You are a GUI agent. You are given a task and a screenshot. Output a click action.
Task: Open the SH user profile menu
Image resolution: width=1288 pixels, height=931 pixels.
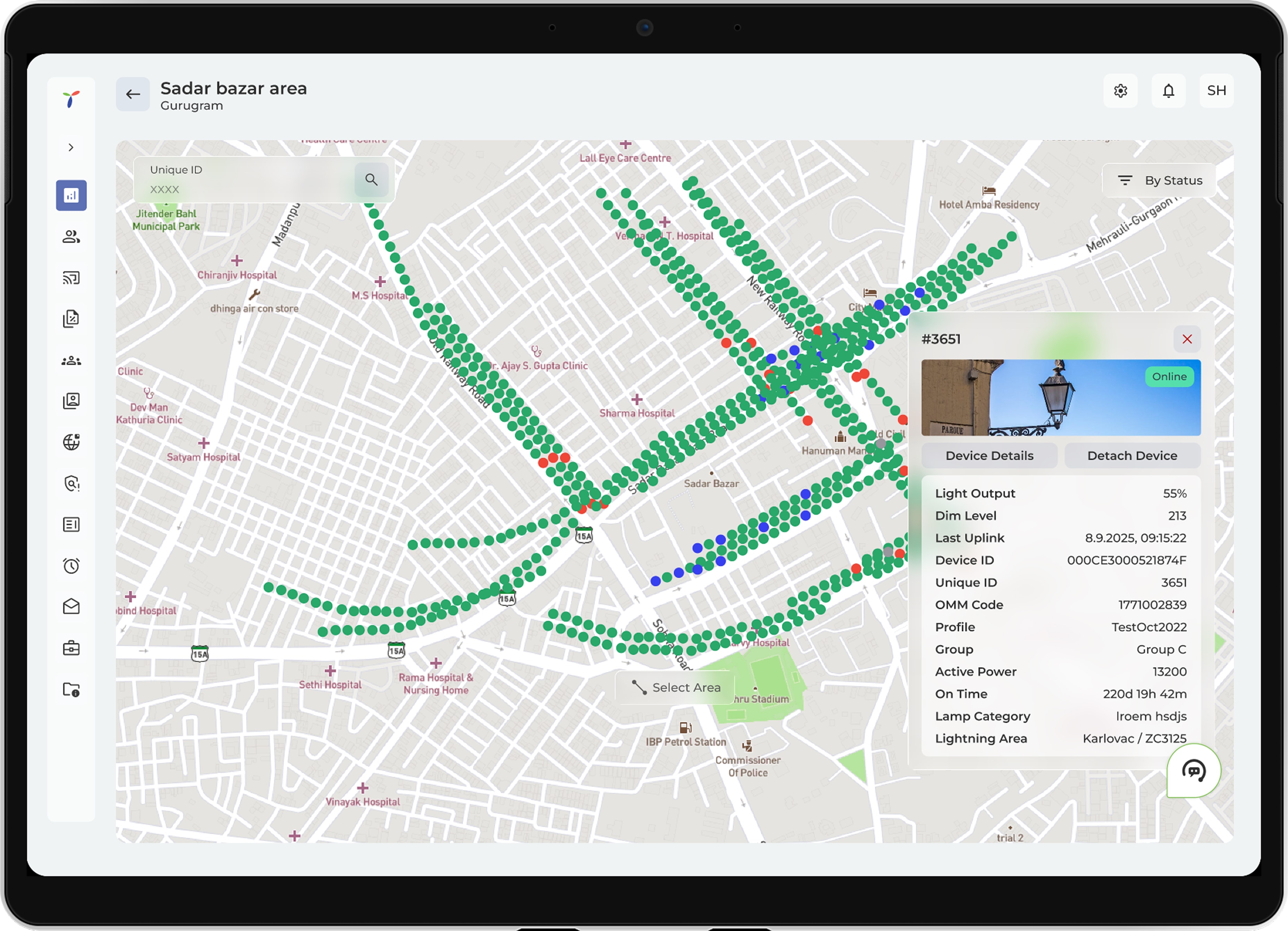(x=1216, y=91)
